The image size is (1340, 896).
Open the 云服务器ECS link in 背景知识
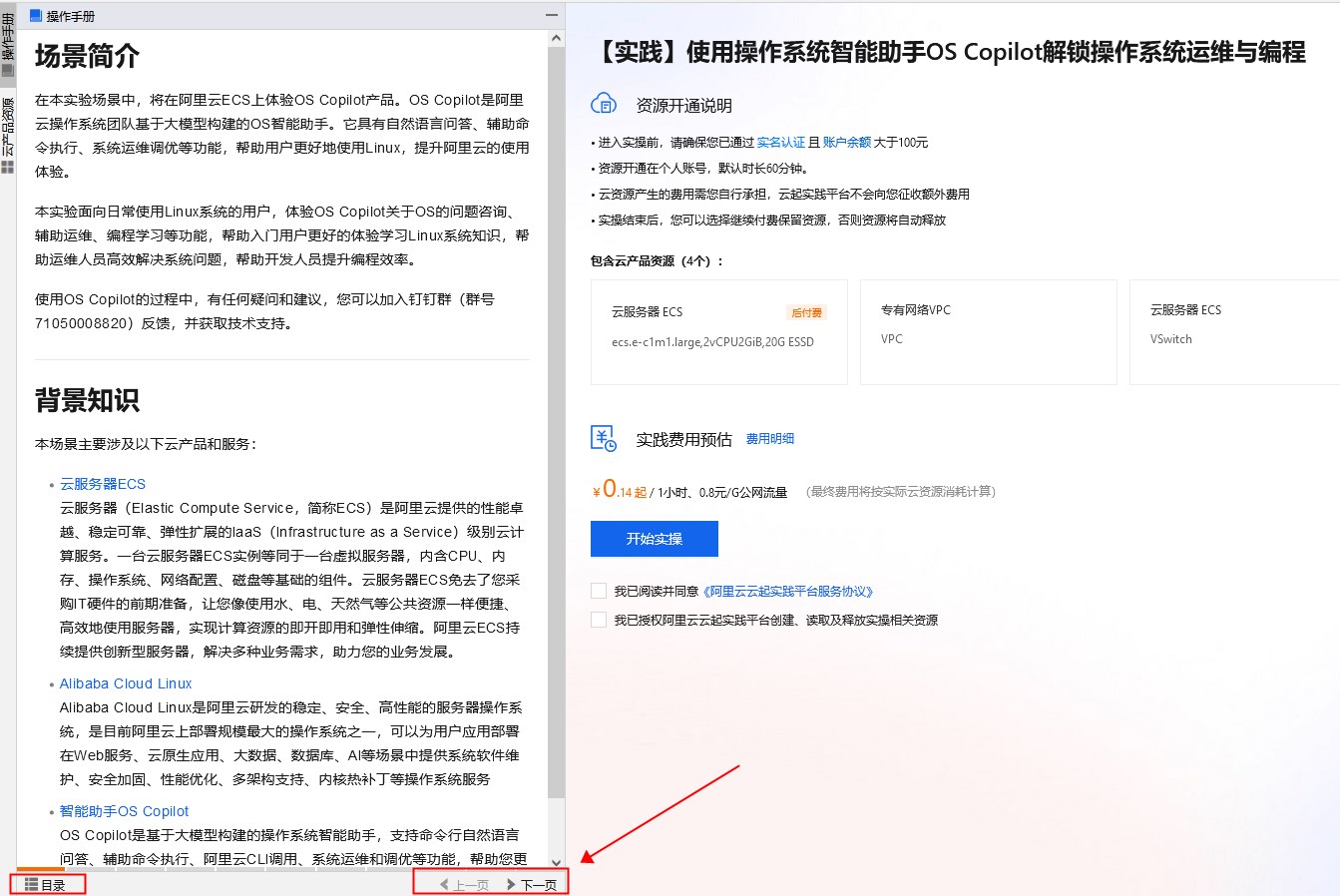pyautogui.click(x=103, y=484)
